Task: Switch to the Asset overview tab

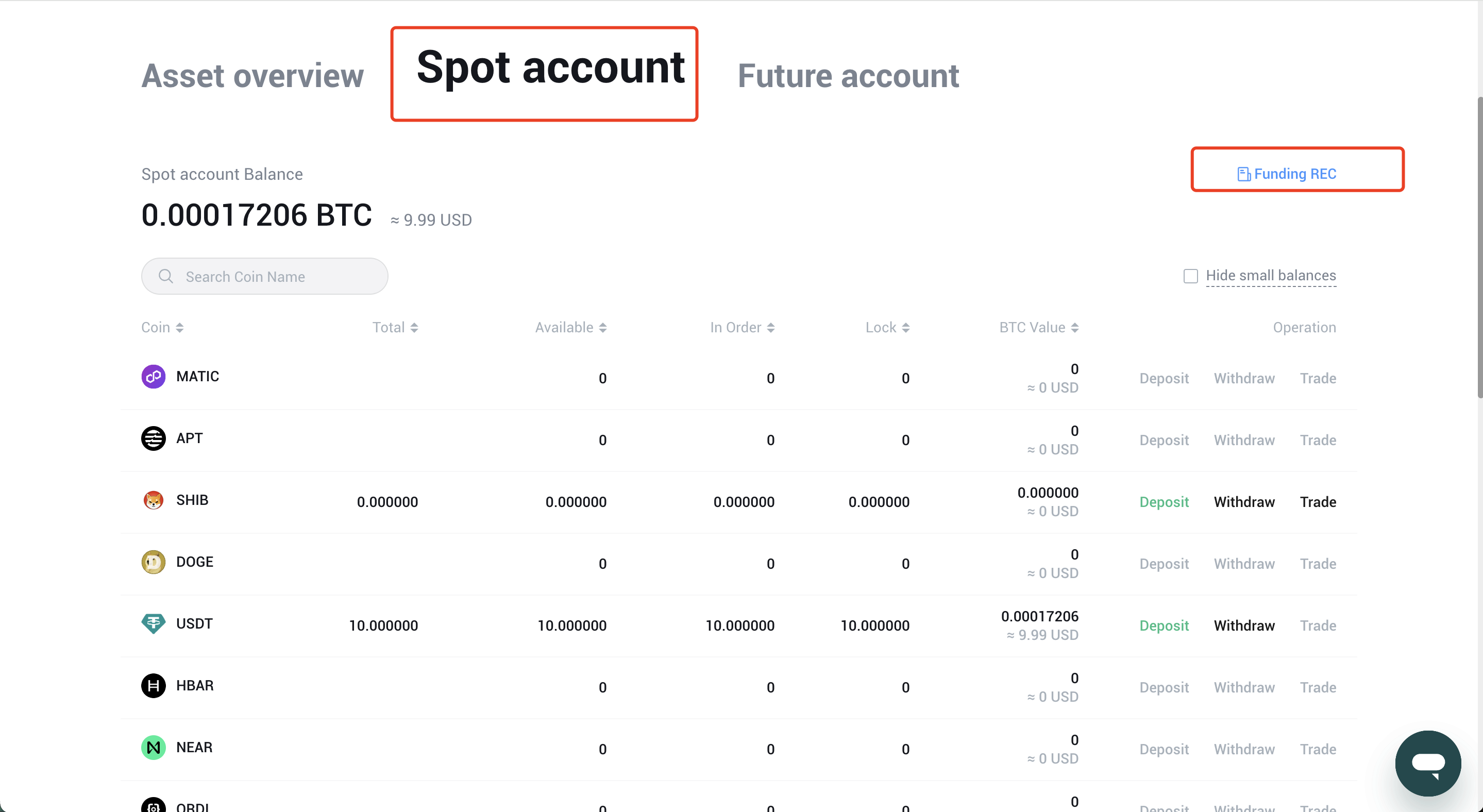Action: [x=252, y=76]
